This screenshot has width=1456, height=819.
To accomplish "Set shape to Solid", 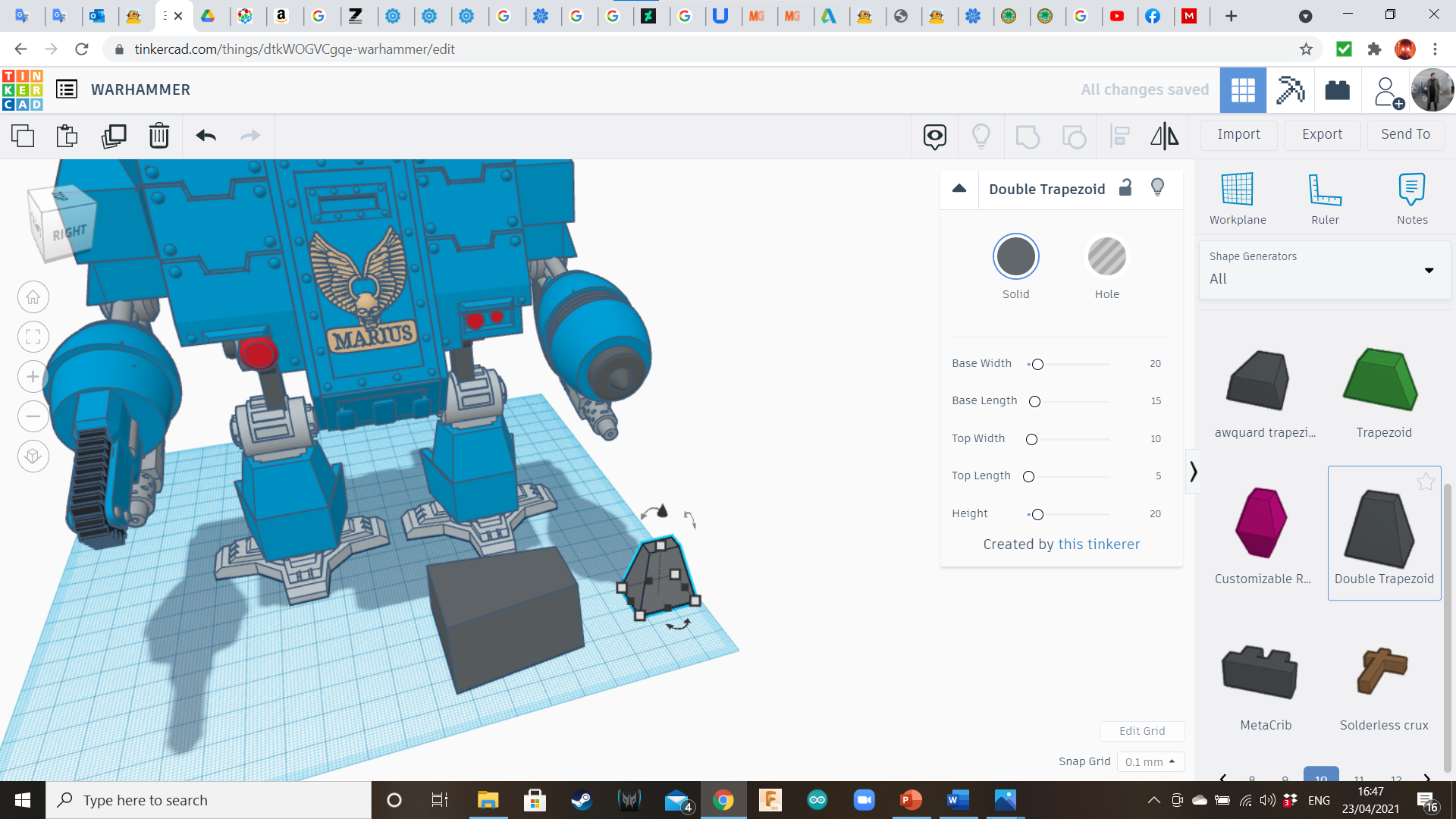I will 1015,257.
